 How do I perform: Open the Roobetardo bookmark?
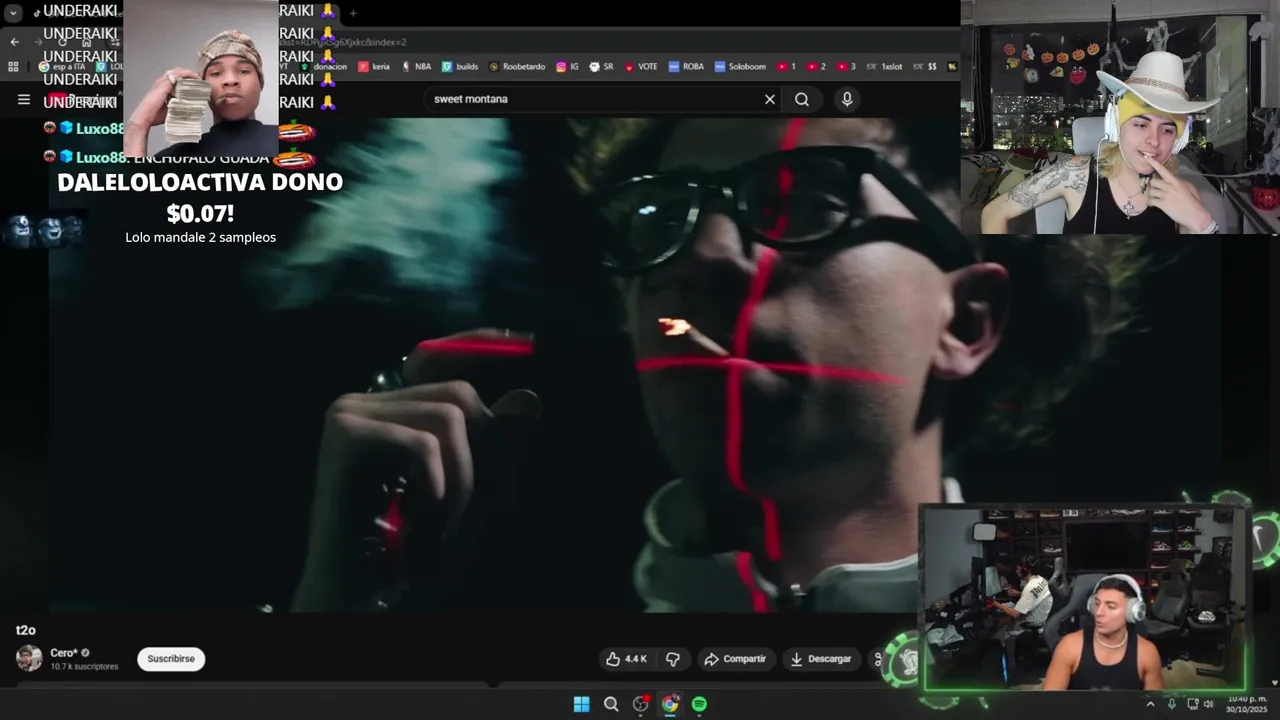tap(517, 67)
